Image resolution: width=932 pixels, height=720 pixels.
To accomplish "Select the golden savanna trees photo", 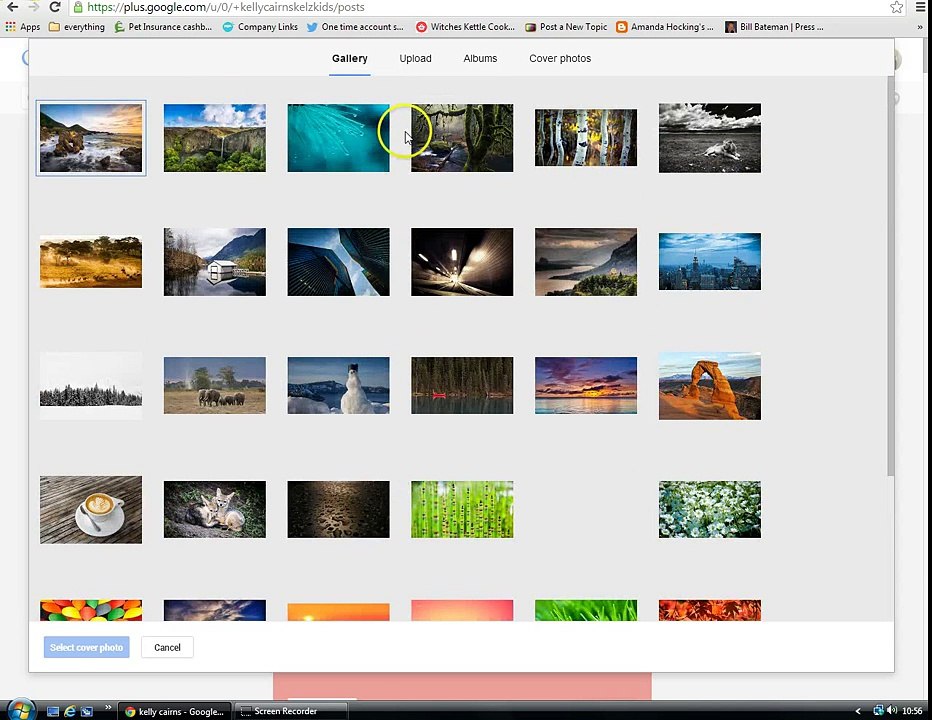I will (x=91, y=262).
